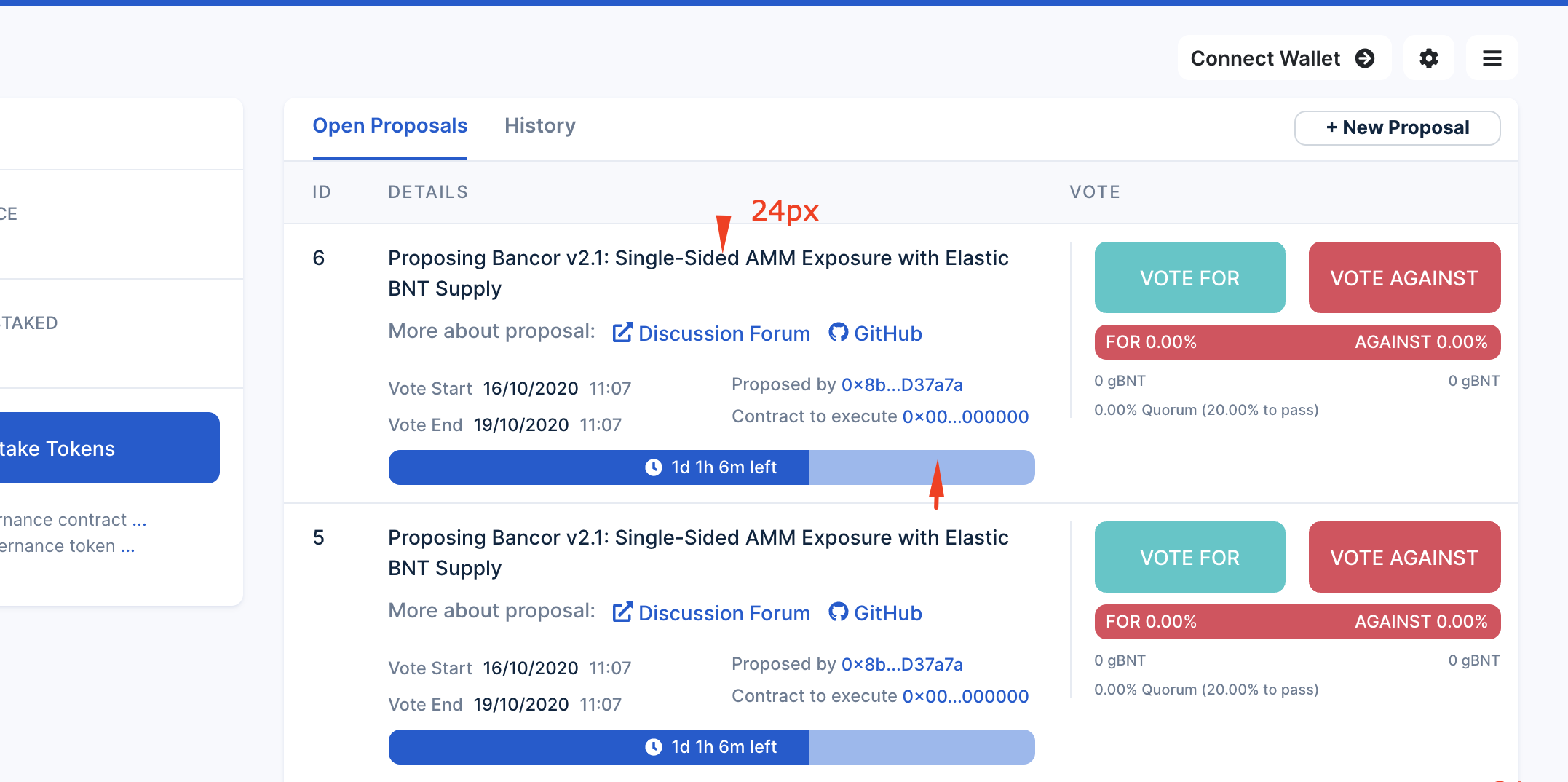The image size is (1568, 782).
Task: Open the hamburger menu
Action: click(x=1492, y=58)
